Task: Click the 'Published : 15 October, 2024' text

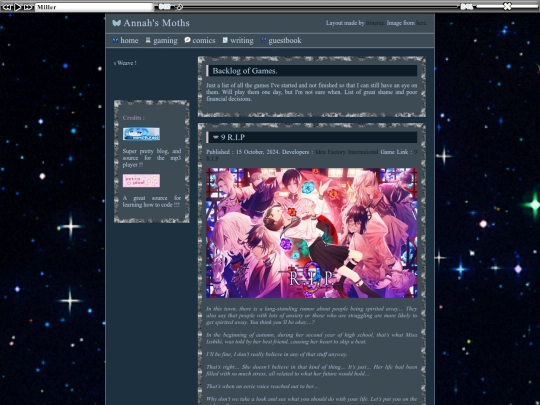Action: (x=243, y=152)
